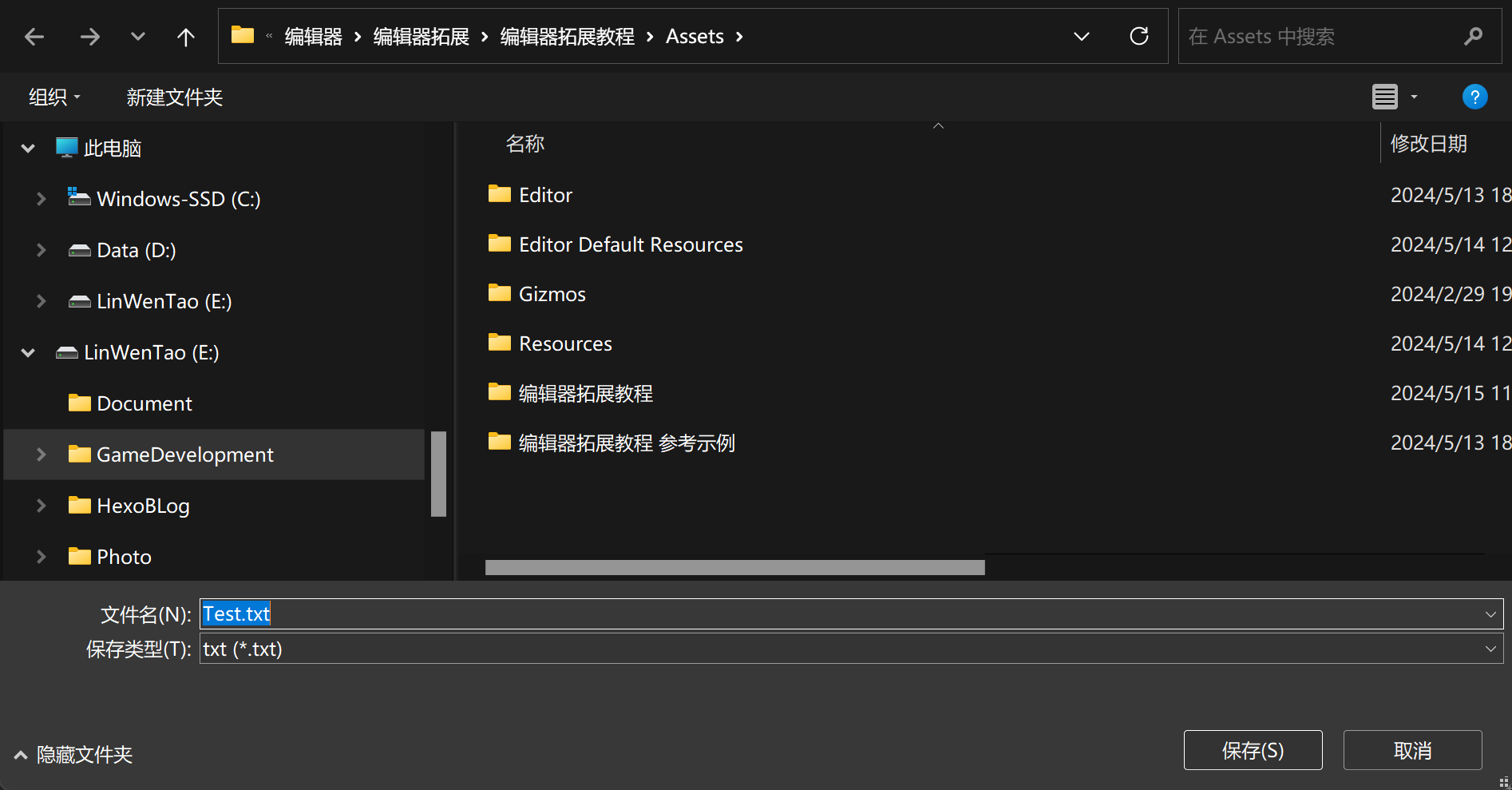
Task: Open the help question mark icon
Action: [x=1474, y=97]
